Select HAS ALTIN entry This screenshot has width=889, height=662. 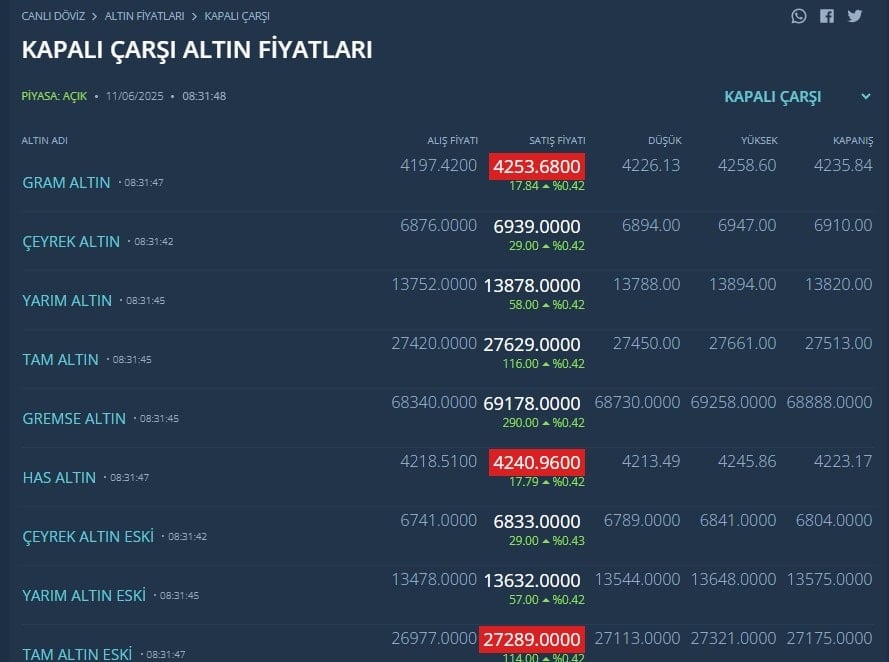tap(60, 477)
